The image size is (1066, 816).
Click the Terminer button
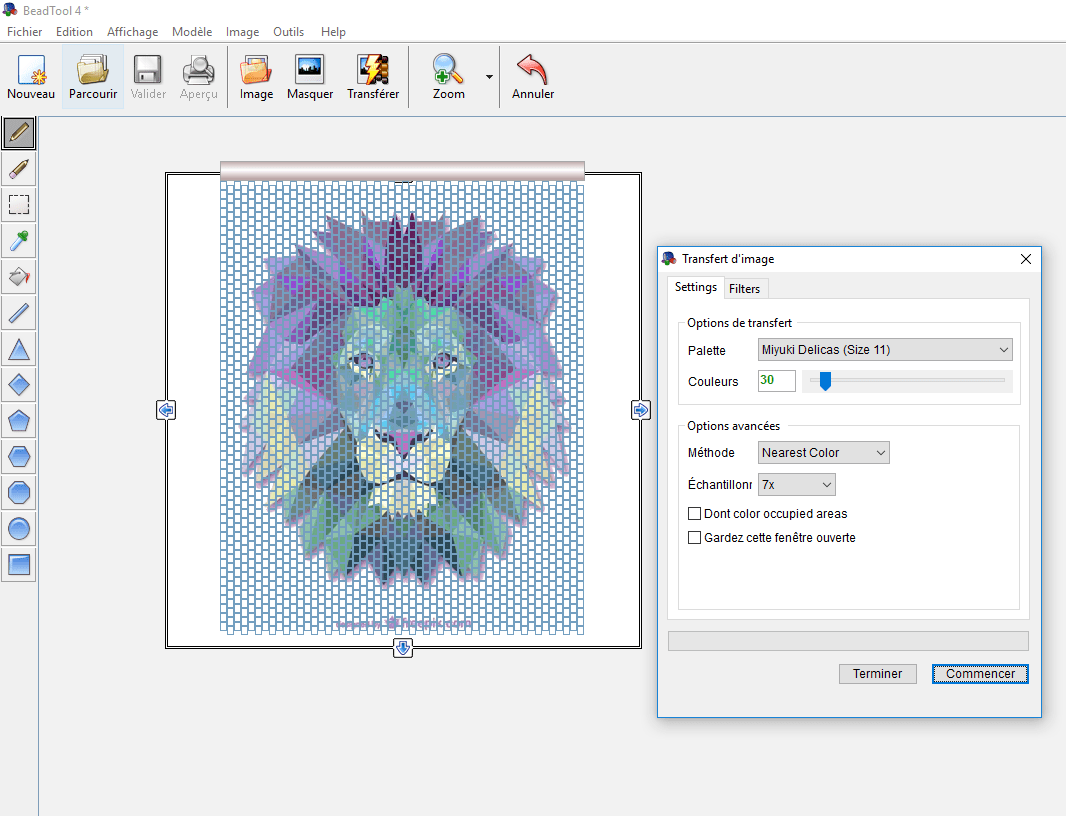877,674
